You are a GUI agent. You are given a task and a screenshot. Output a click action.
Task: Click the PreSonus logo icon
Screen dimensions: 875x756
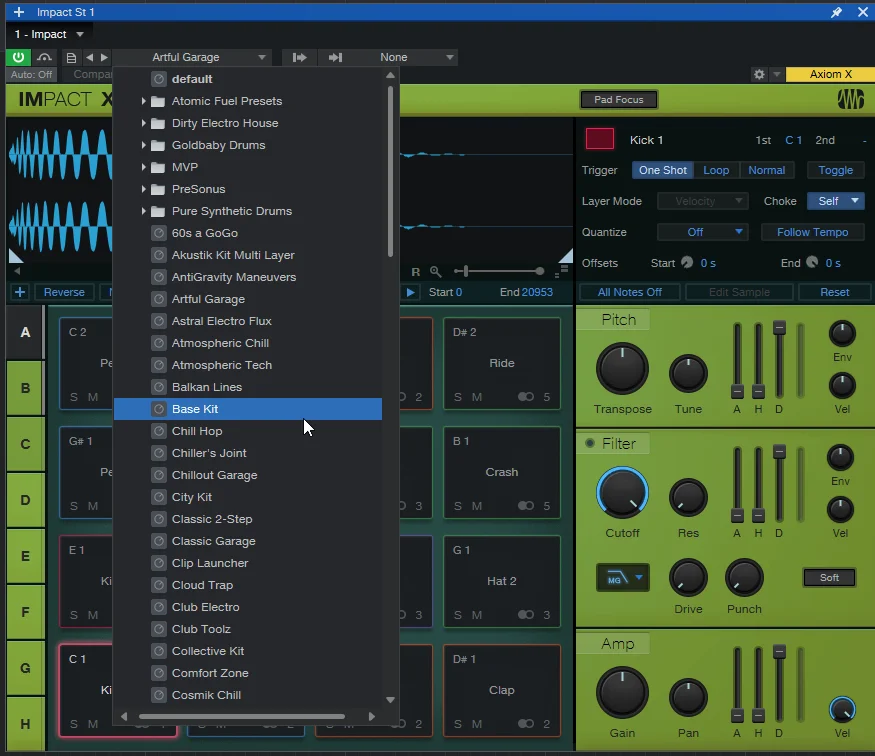click(x=850, y=99)
